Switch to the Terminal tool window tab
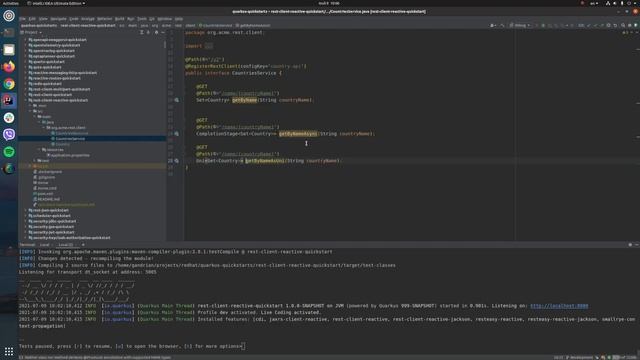The height and width of the screenshot is (360, 640). coord(27,245)
